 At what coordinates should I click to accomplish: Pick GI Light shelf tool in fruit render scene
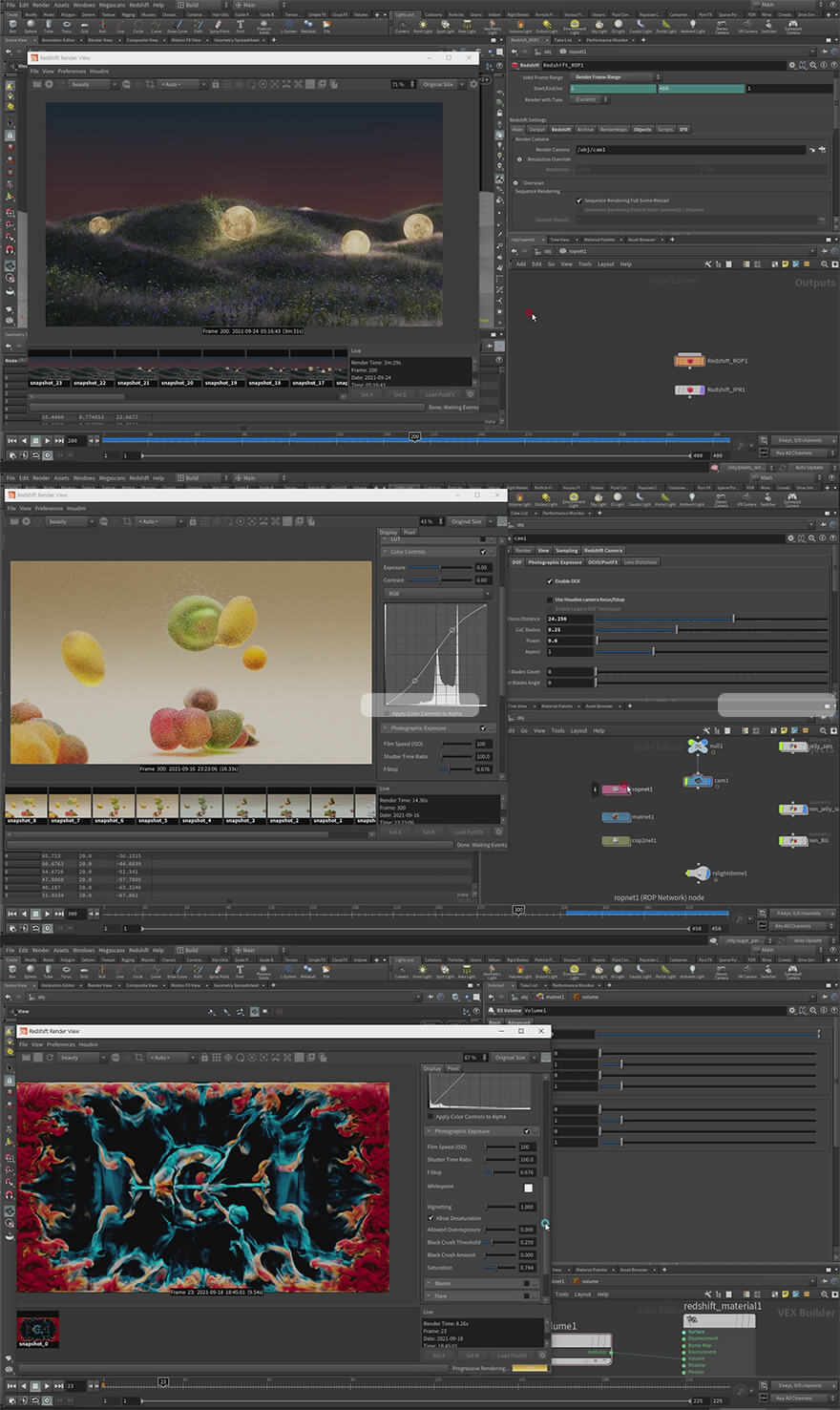point(617,498)
